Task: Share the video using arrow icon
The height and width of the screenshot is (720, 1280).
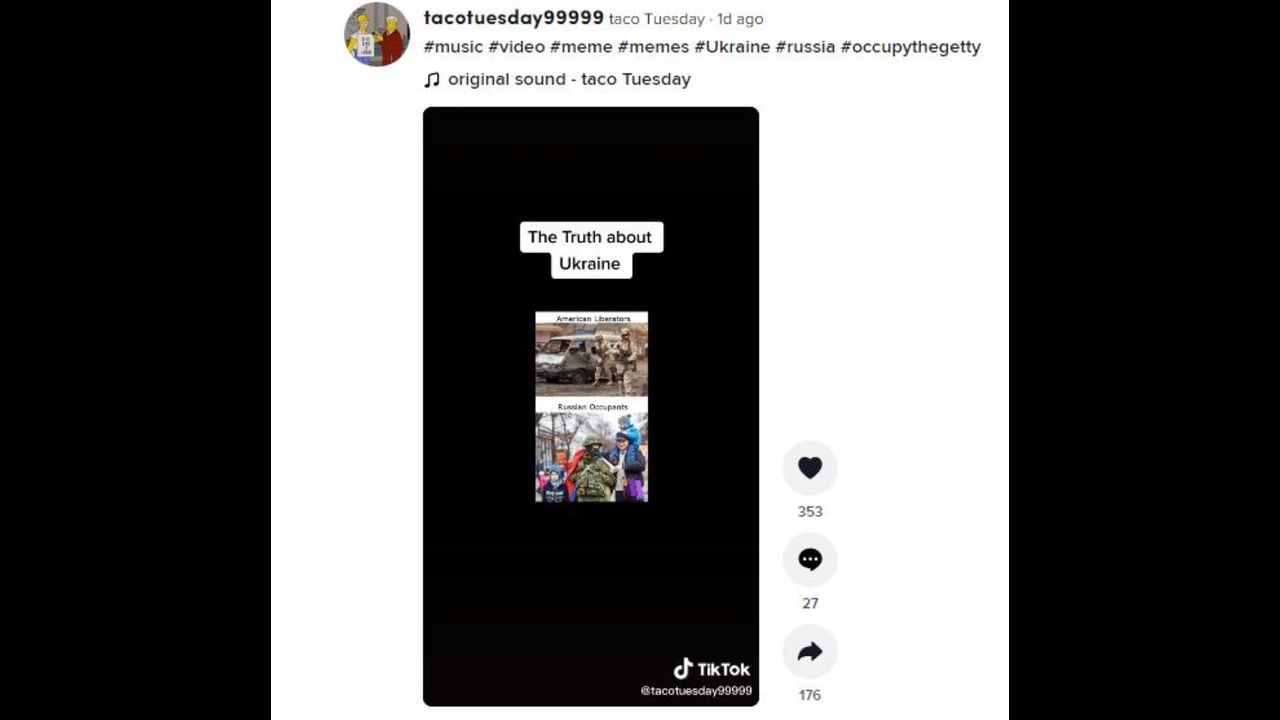Action: [x=810, y=652]
